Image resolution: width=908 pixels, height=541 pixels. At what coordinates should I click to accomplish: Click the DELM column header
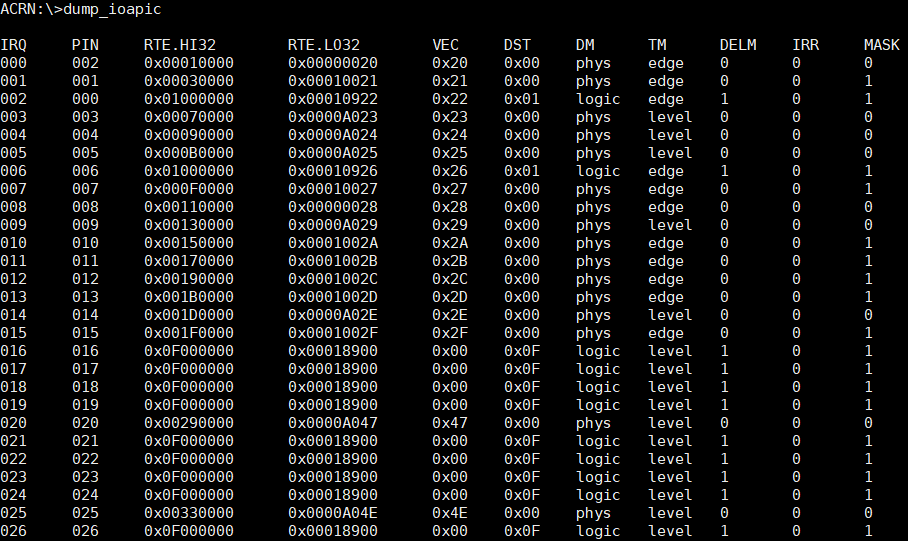point(738,45)
